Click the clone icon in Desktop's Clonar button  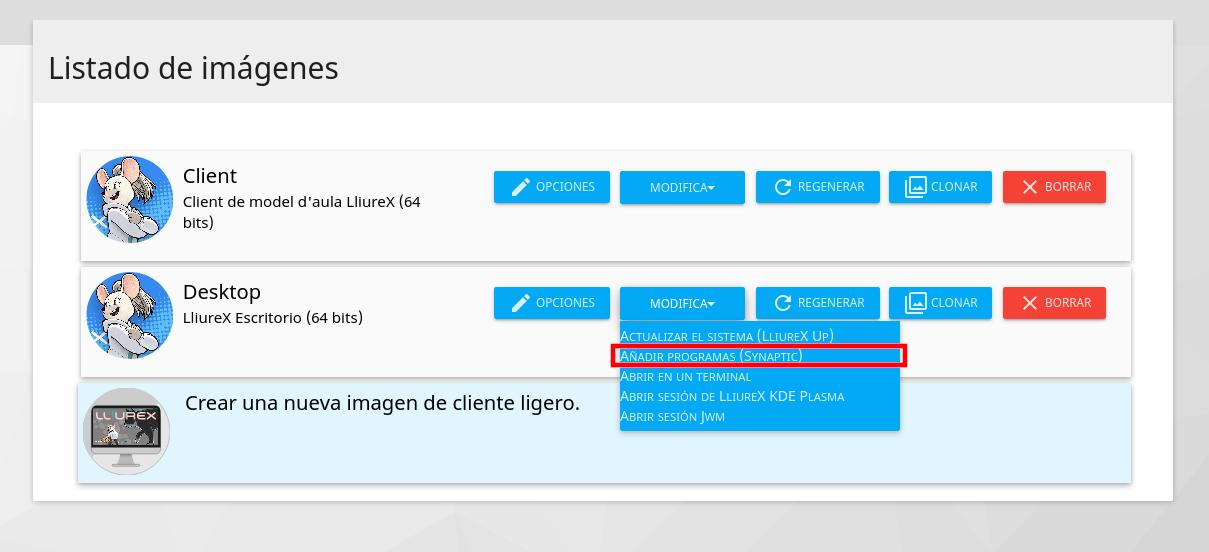tap(915, 303)
